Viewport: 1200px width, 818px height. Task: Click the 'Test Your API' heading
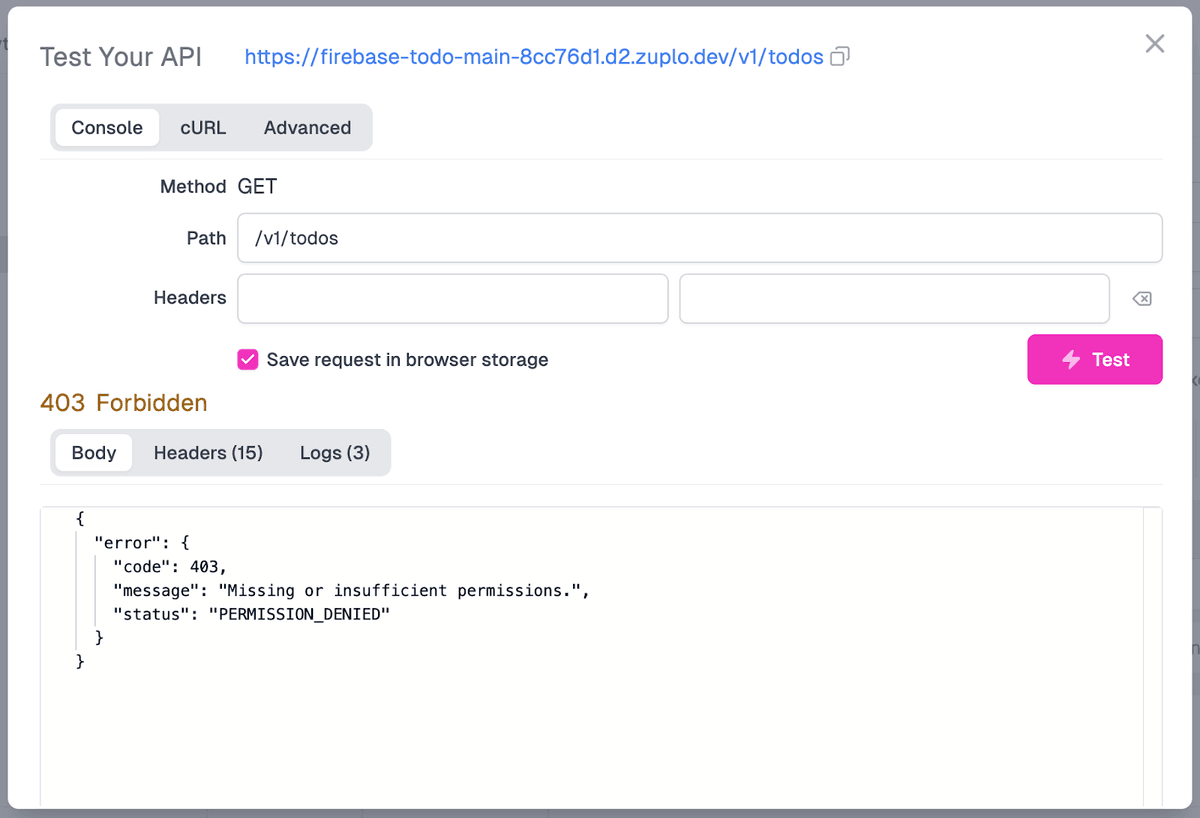pyautogui.click(x=120, y=57)
